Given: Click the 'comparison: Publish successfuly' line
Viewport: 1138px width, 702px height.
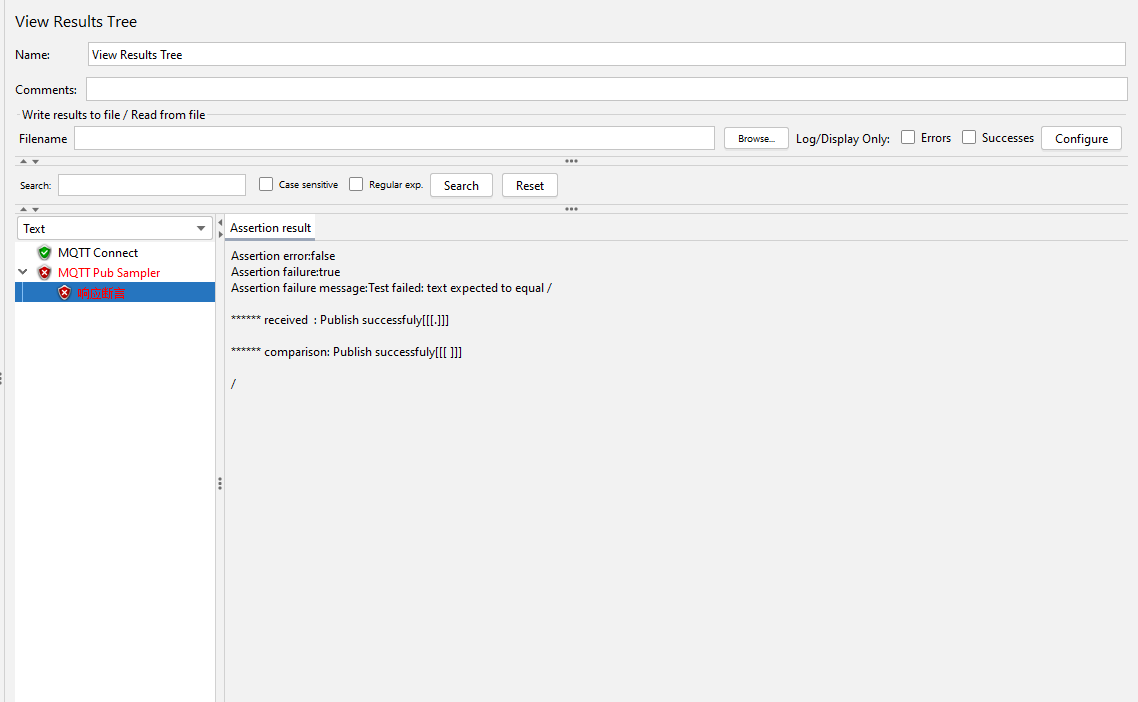Looking at the screenshot, I should [346, 351].
